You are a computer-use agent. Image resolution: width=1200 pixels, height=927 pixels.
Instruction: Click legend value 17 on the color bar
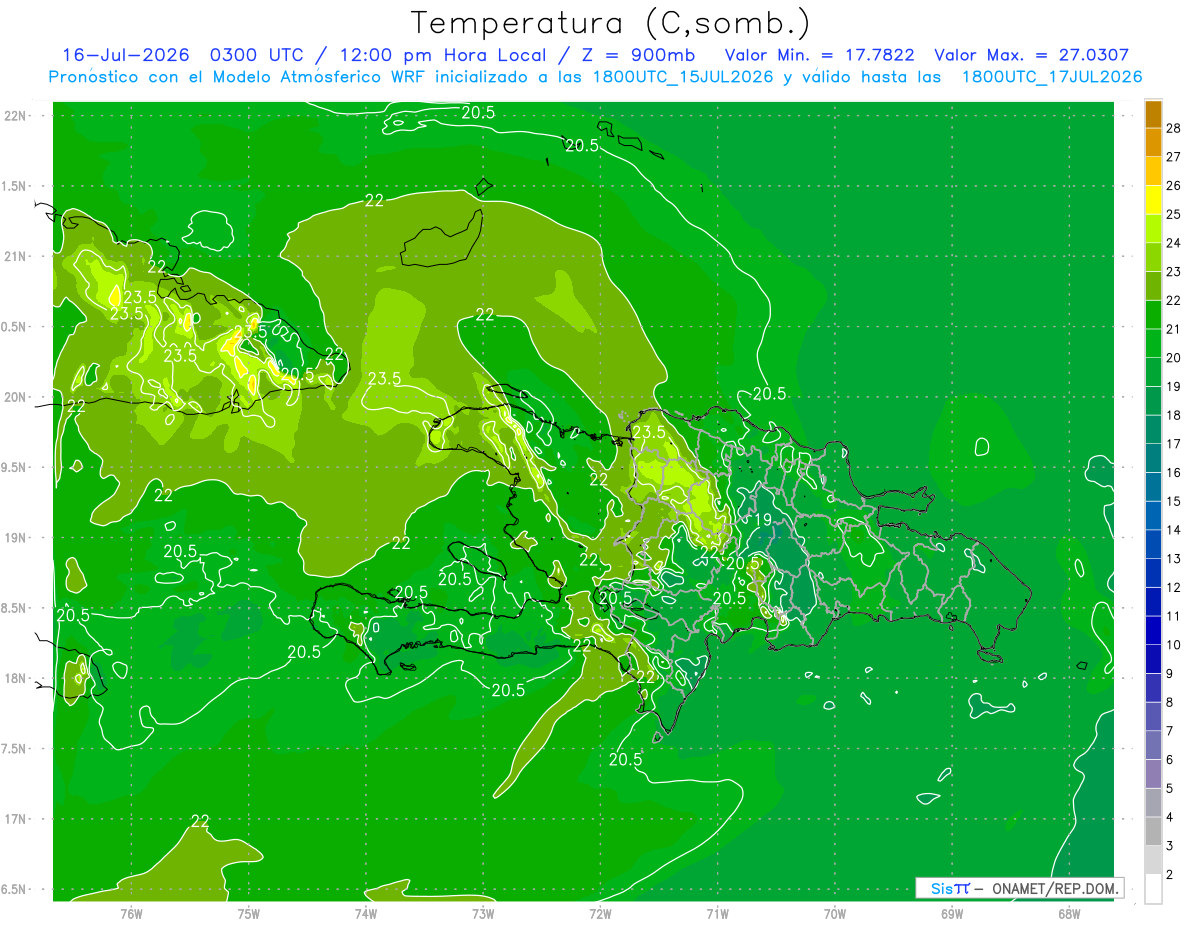[1174, 444]
